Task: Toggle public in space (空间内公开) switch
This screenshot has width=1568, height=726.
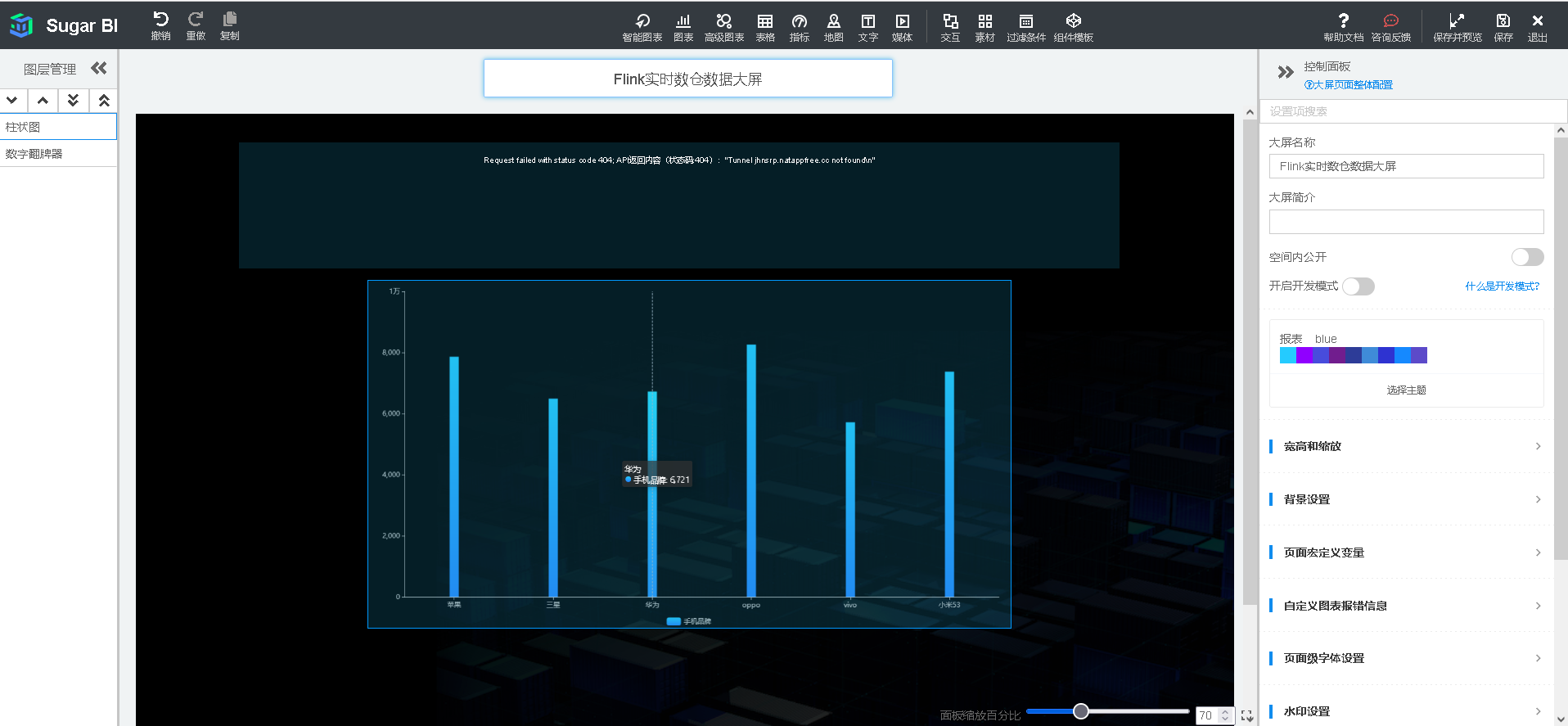Action: (1527, 257)
